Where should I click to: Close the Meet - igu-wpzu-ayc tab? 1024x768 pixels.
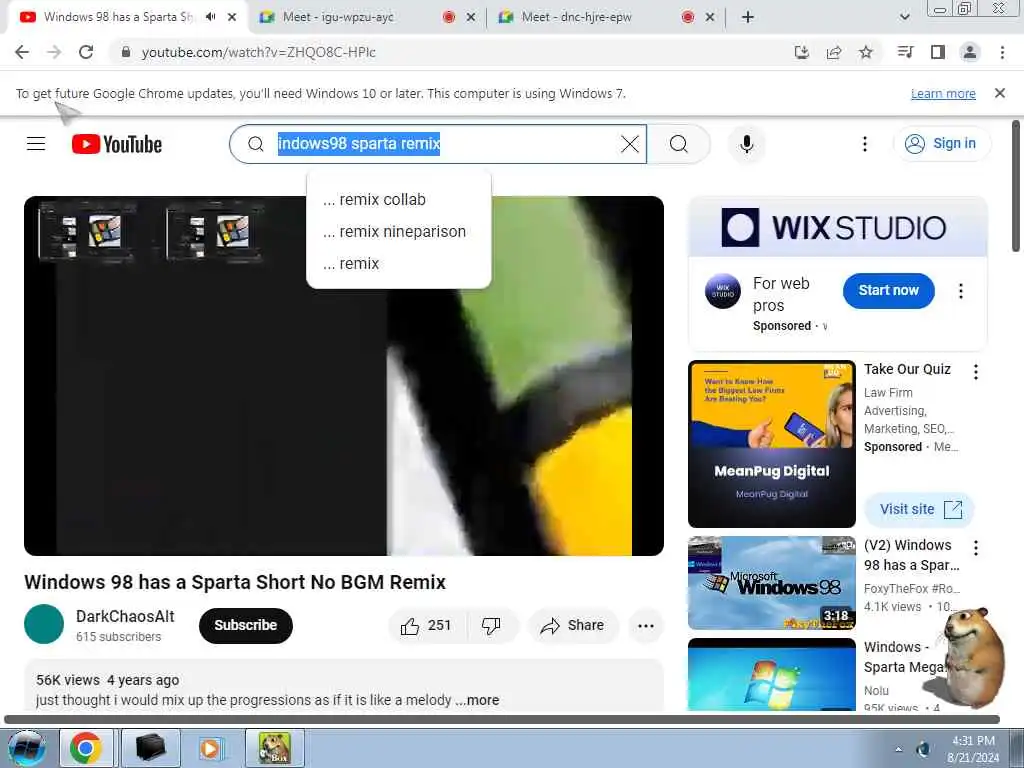[470, 18]
